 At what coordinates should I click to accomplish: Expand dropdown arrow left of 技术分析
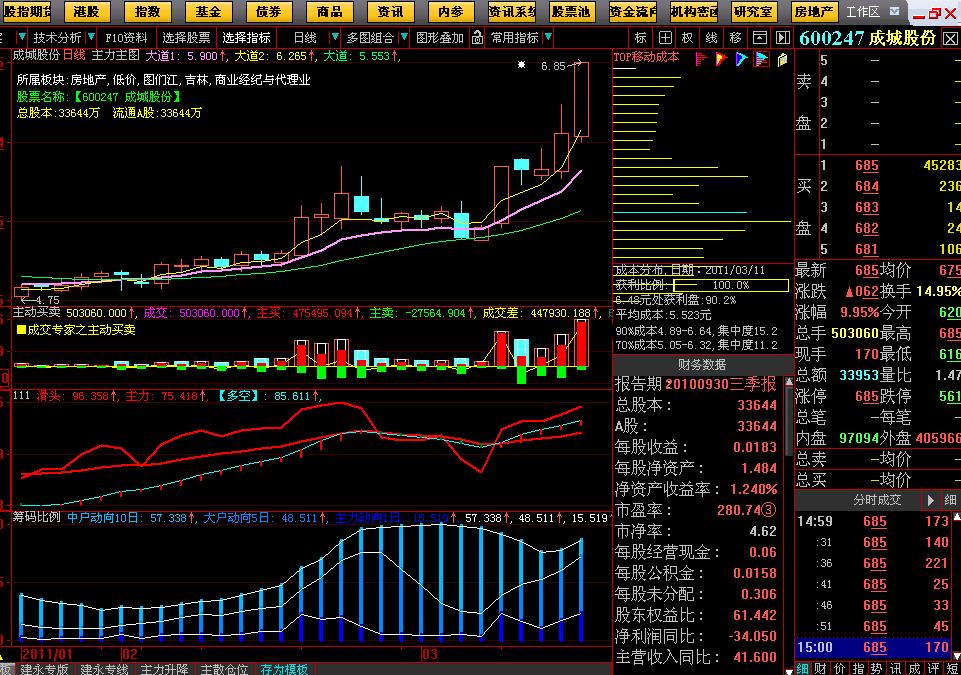point(22,38)
